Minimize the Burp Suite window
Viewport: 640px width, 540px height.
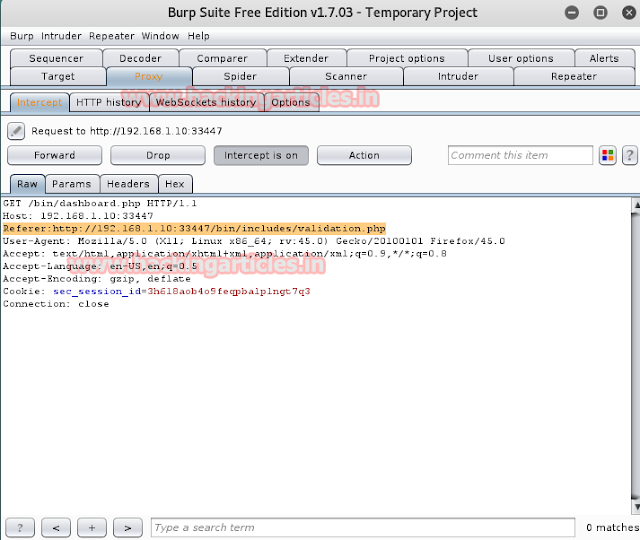(x=572, y=13)
